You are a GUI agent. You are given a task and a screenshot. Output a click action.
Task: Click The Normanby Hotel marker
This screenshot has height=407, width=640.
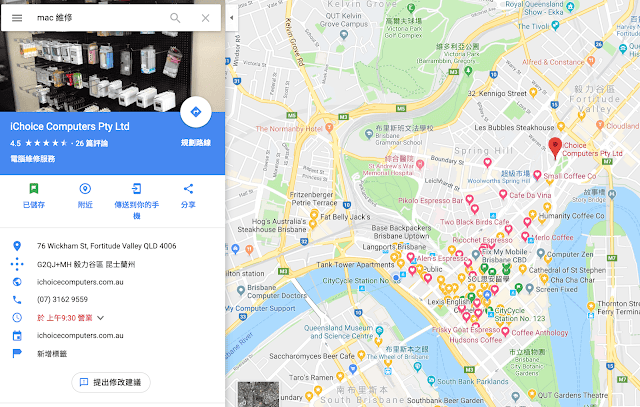[329, 128]
